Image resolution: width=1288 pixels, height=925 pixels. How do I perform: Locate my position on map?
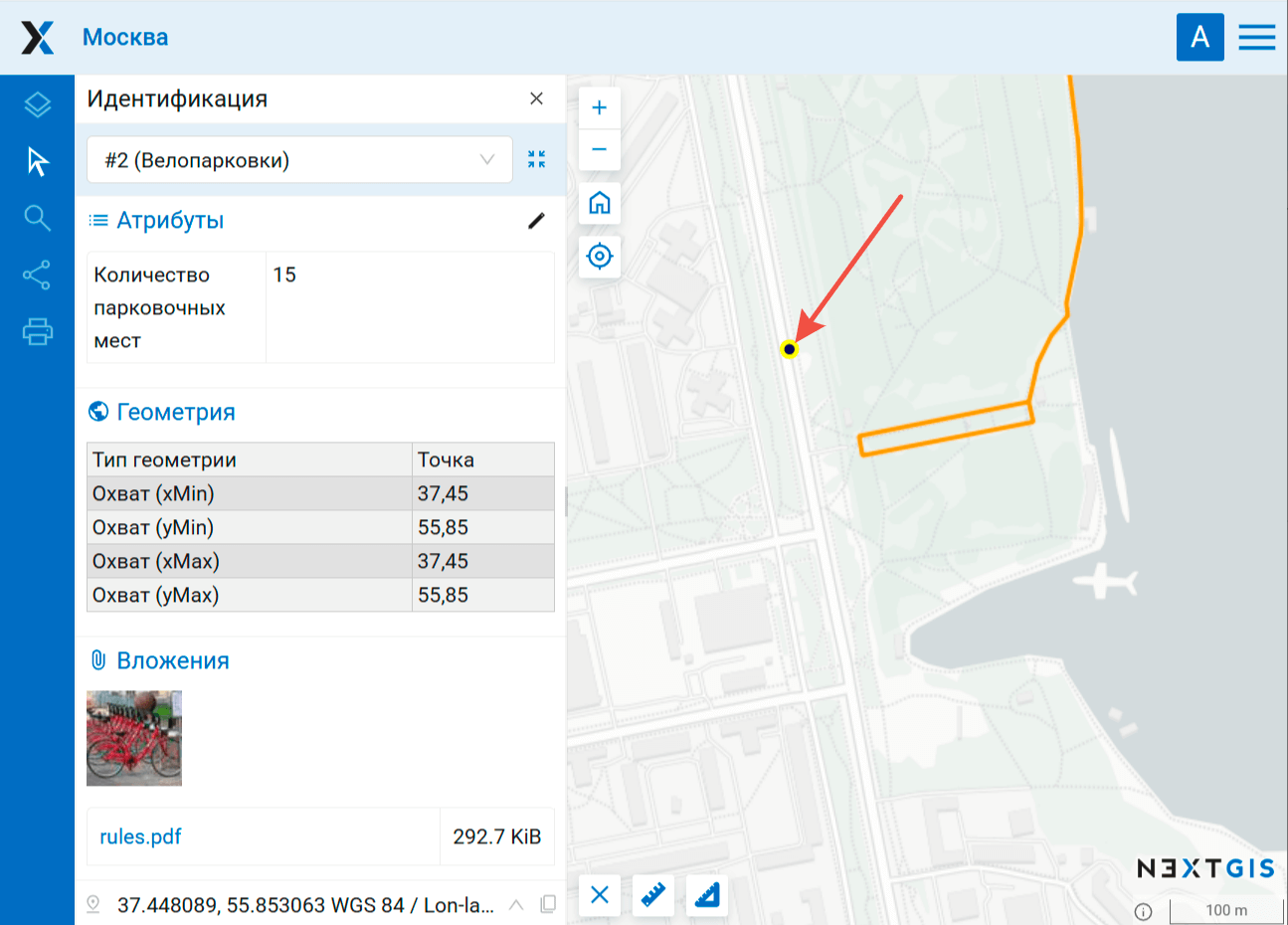599,256
